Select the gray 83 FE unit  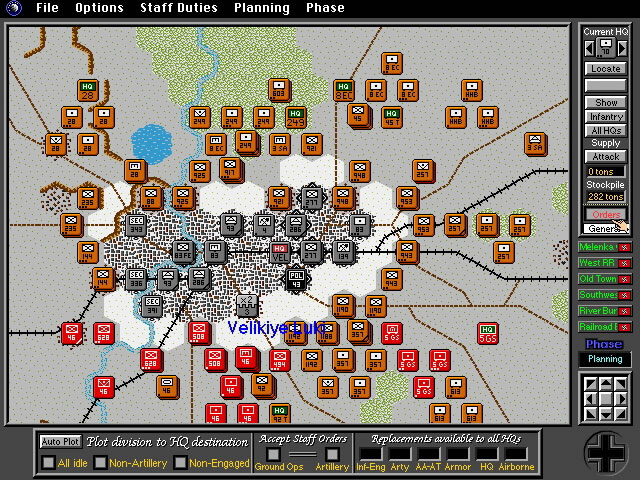click(x=183, y=252)
